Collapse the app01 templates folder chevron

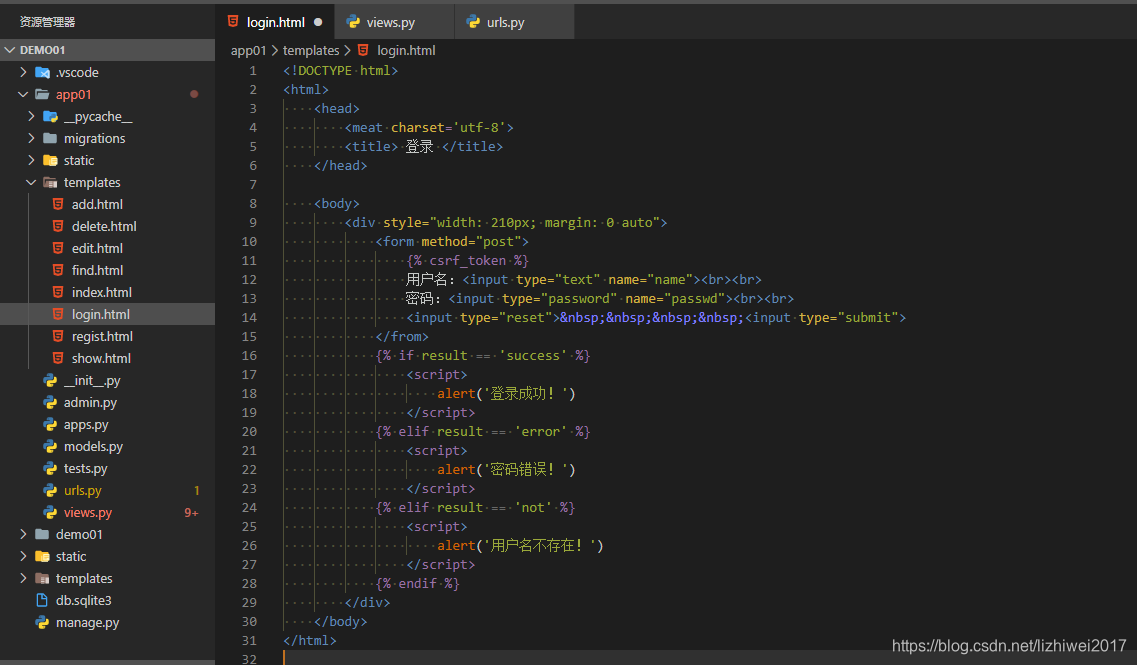pos(31,182)
